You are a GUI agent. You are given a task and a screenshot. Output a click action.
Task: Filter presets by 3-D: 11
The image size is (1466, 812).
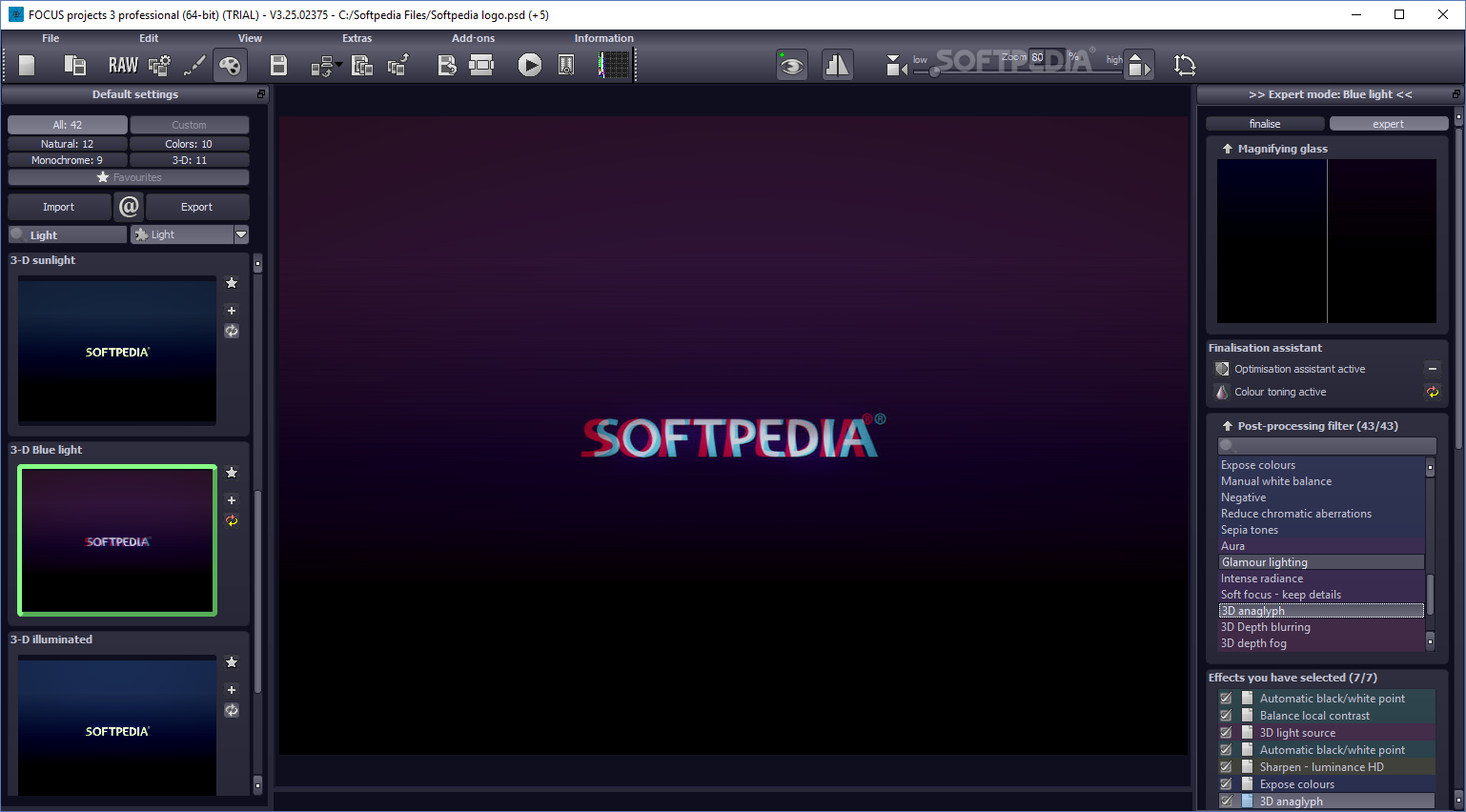[189, 160]
